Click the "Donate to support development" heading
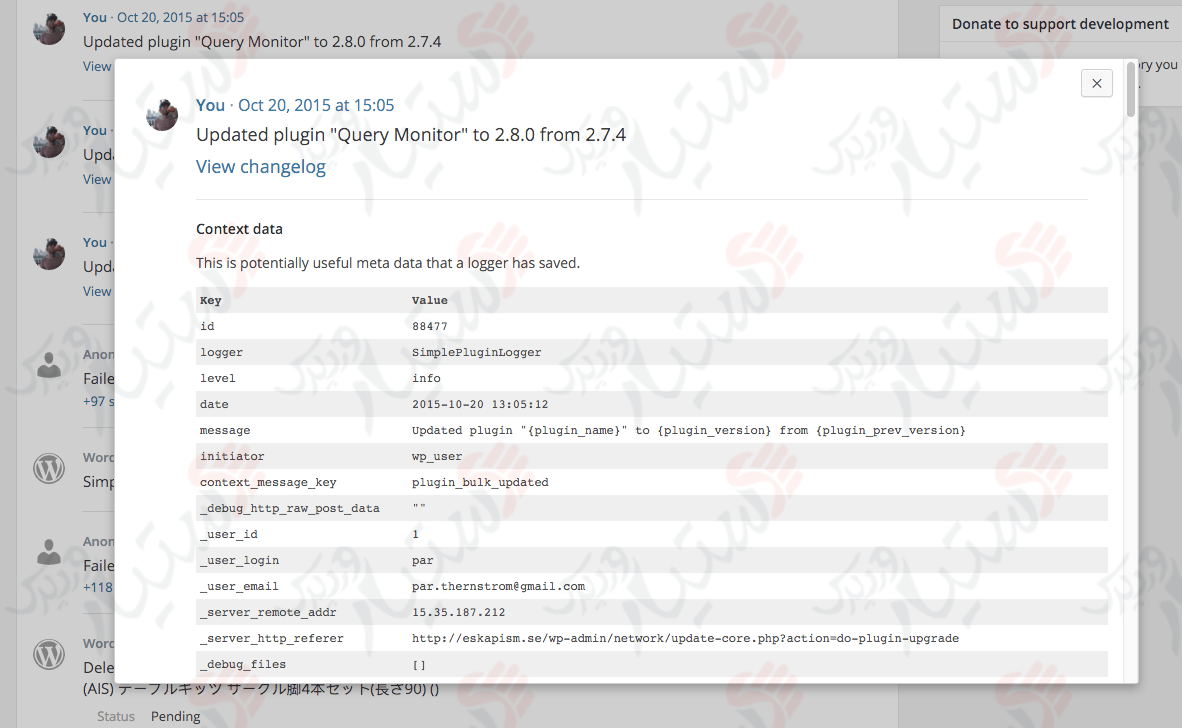The height and width of the screenshot is (728, 1182). [1060, 24]
